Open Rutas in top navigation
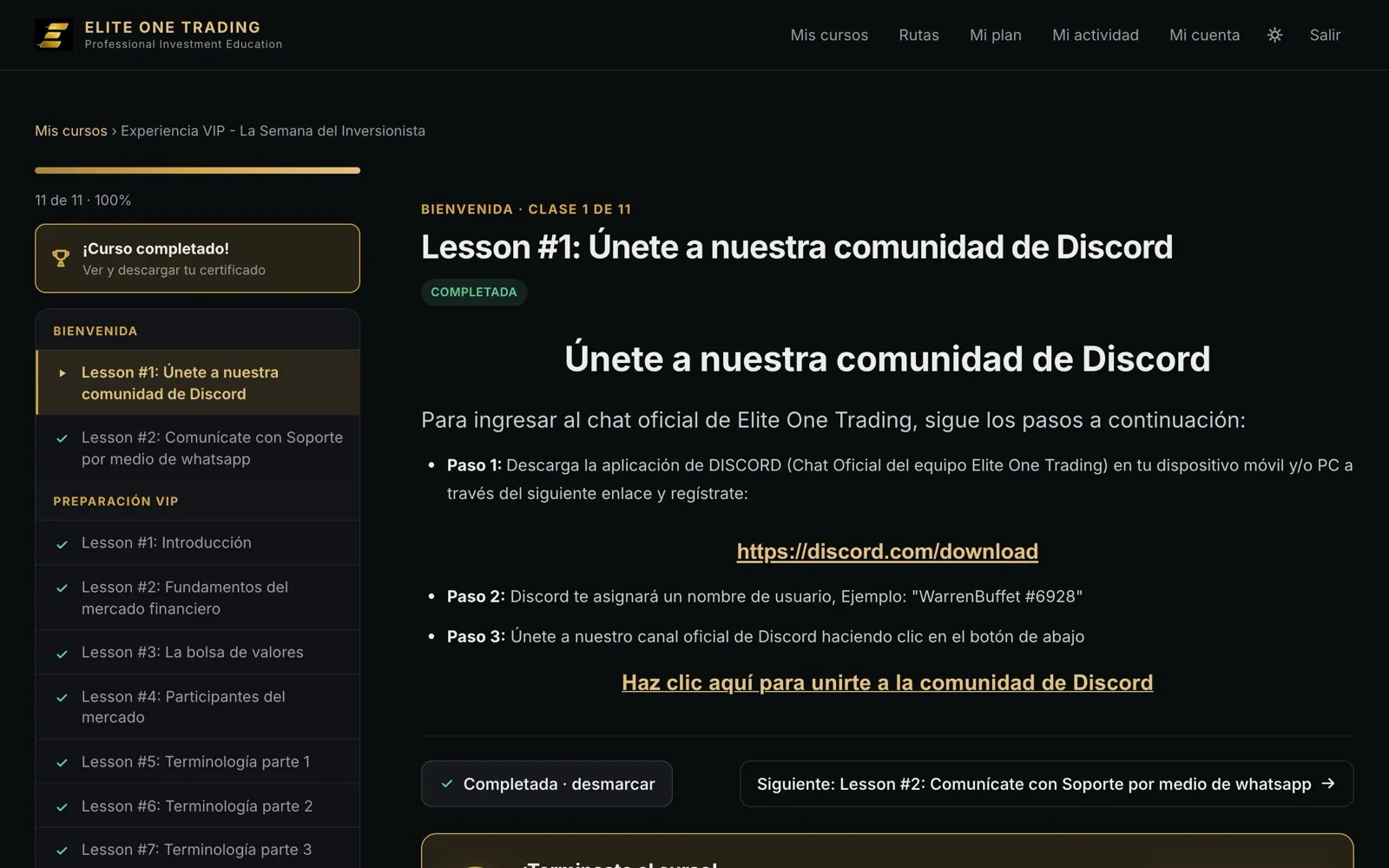Viewport: 1389px width, 868px height. tap(918, 35)
